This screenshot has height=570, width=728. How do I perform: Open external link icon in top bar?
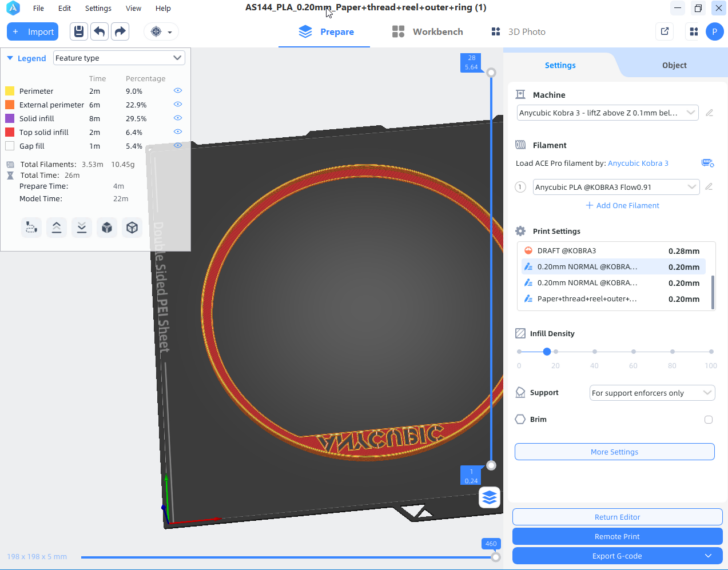(664, 32)
